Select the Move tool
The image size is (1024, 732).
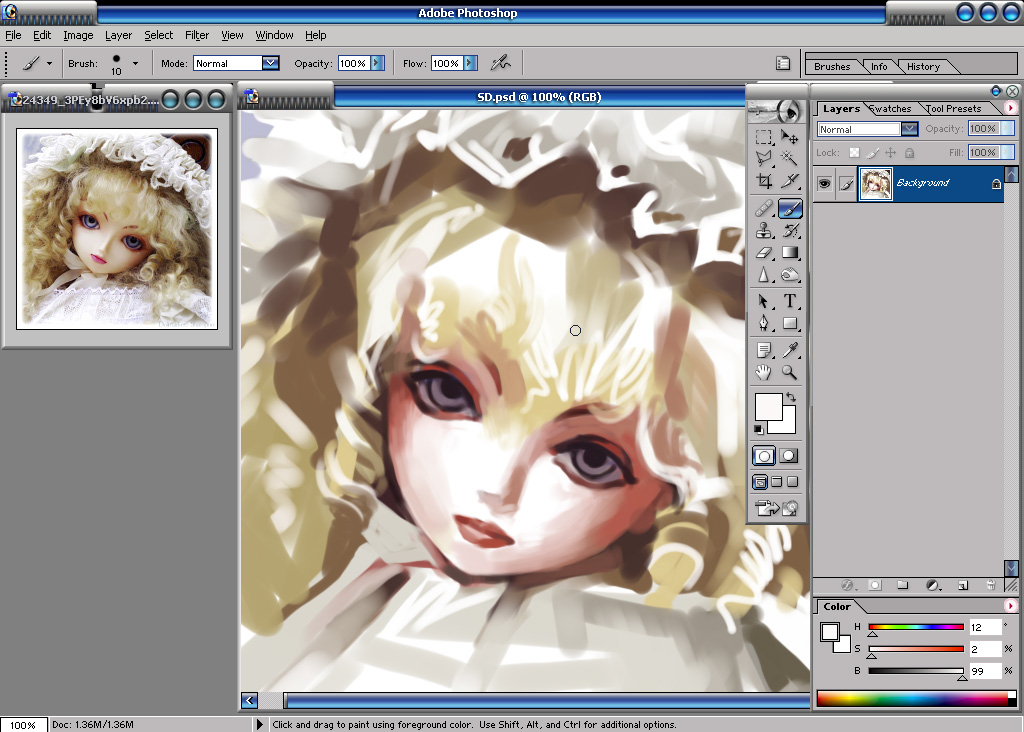[790, 136]
